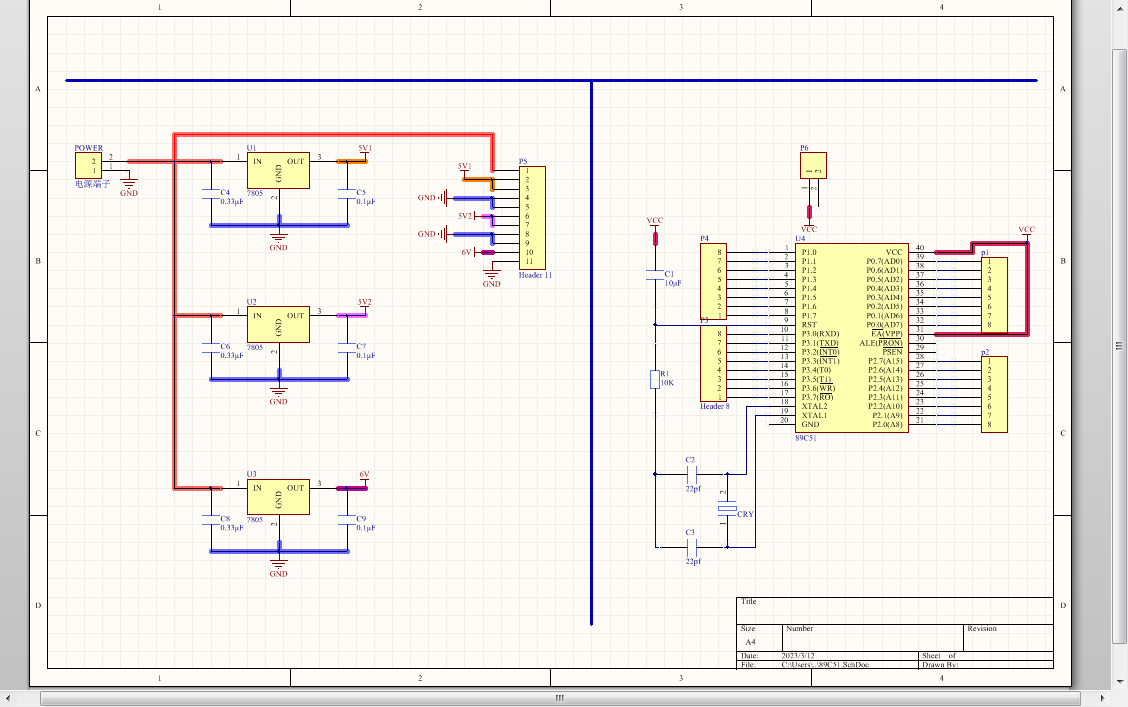
Task: Click the horizontal scrollbar thumb
Action: 560,698
